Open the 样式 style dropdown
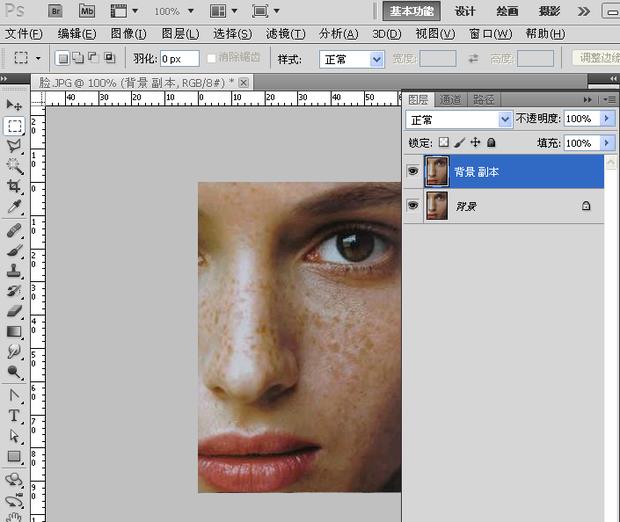Image resolution: width=620 pixels, height=522 pixels. point(352,59)
